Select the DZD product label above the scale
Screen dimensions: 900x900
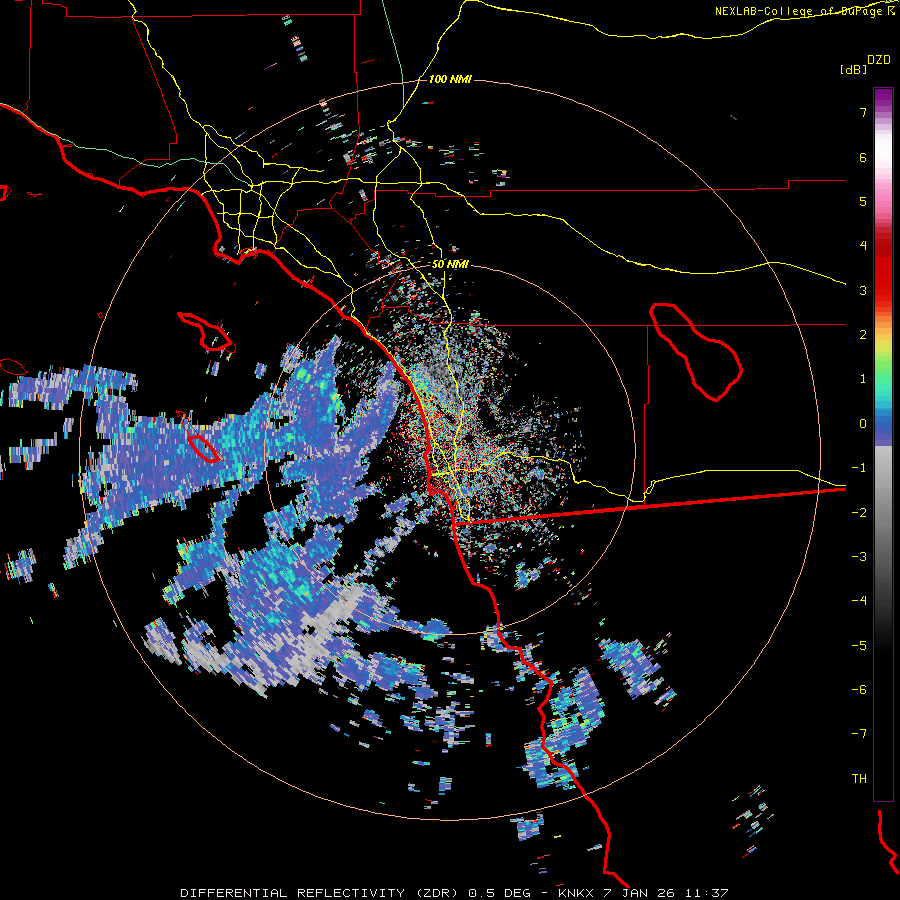(879, 60)
